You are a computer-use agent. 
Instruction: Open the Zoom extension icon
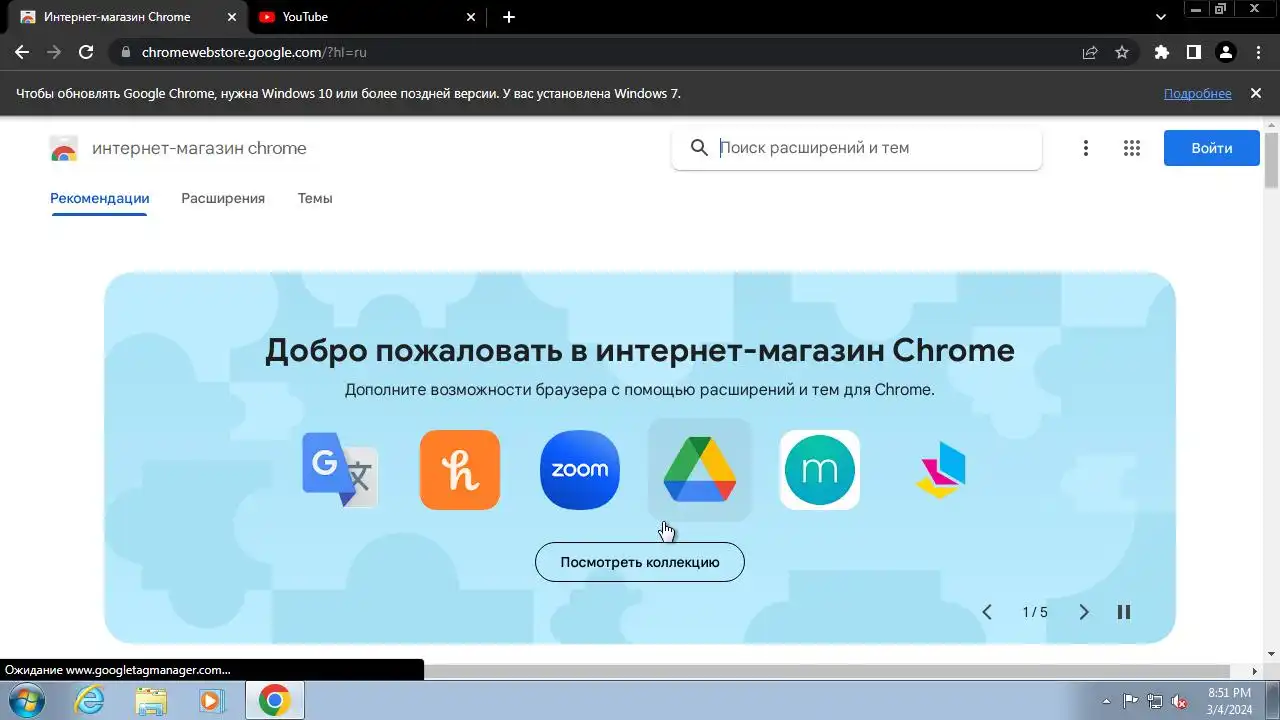[x=580, y=470]
